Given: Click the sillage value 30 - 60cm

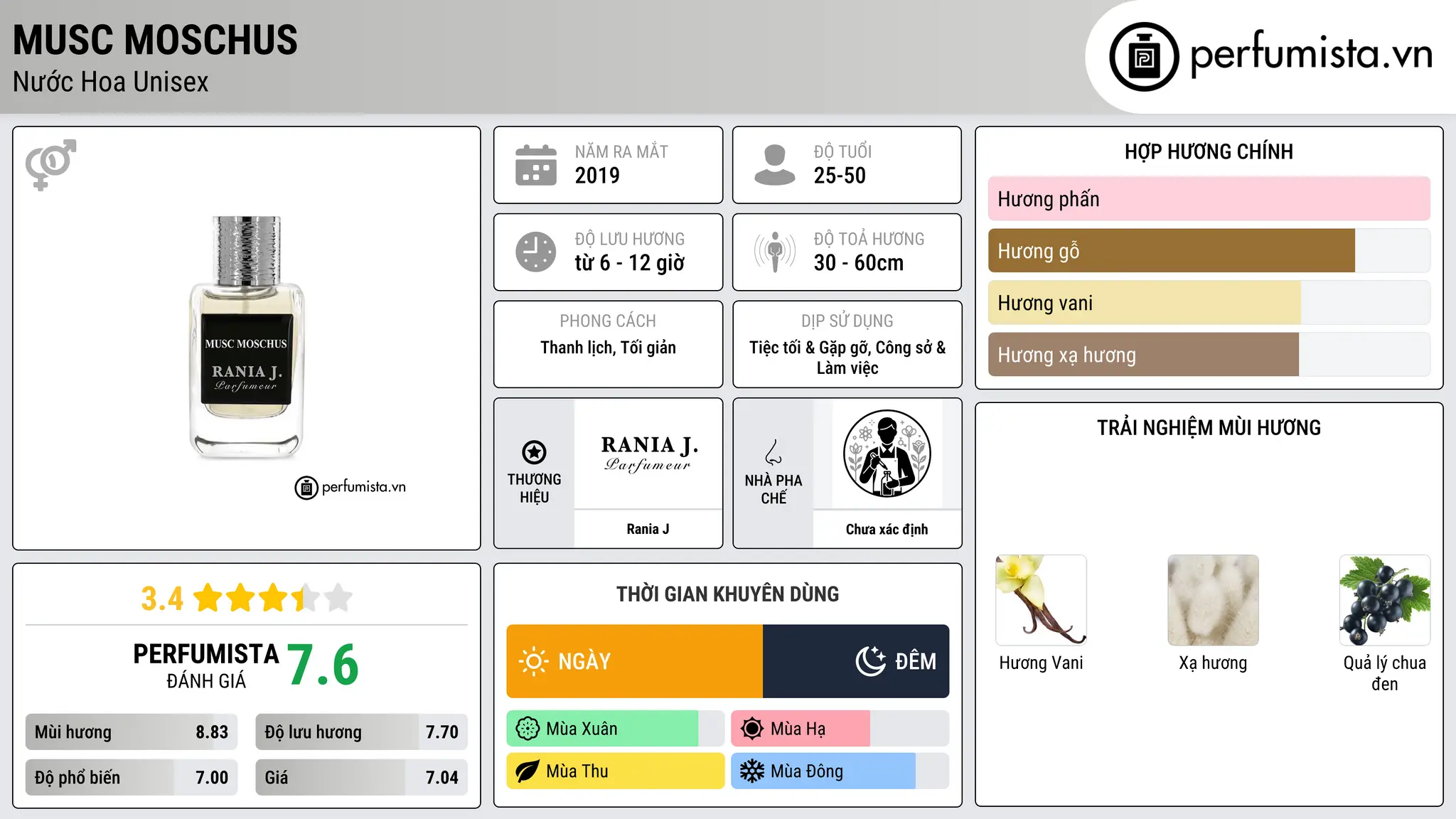Looking at the screenshot, I should 859,263.
